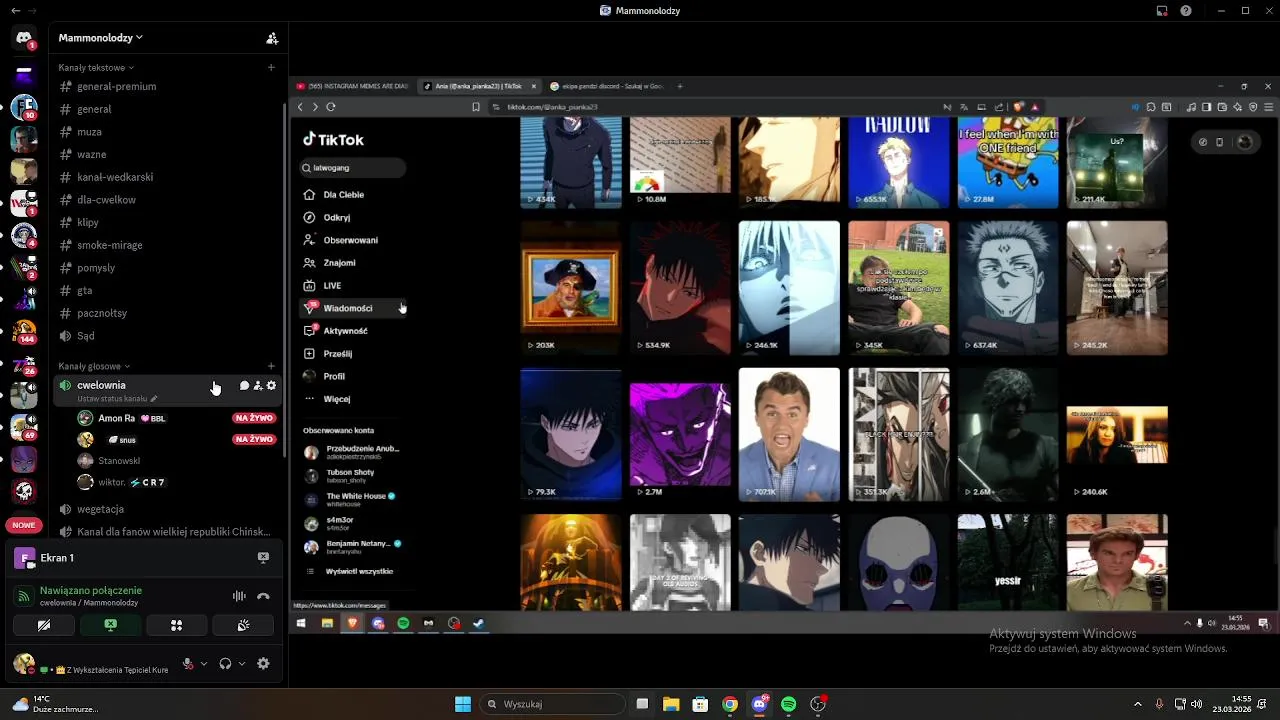Click TikTok logo in shared screen
The height and width of the screenshot is (720, 1280).
(333, 140)
